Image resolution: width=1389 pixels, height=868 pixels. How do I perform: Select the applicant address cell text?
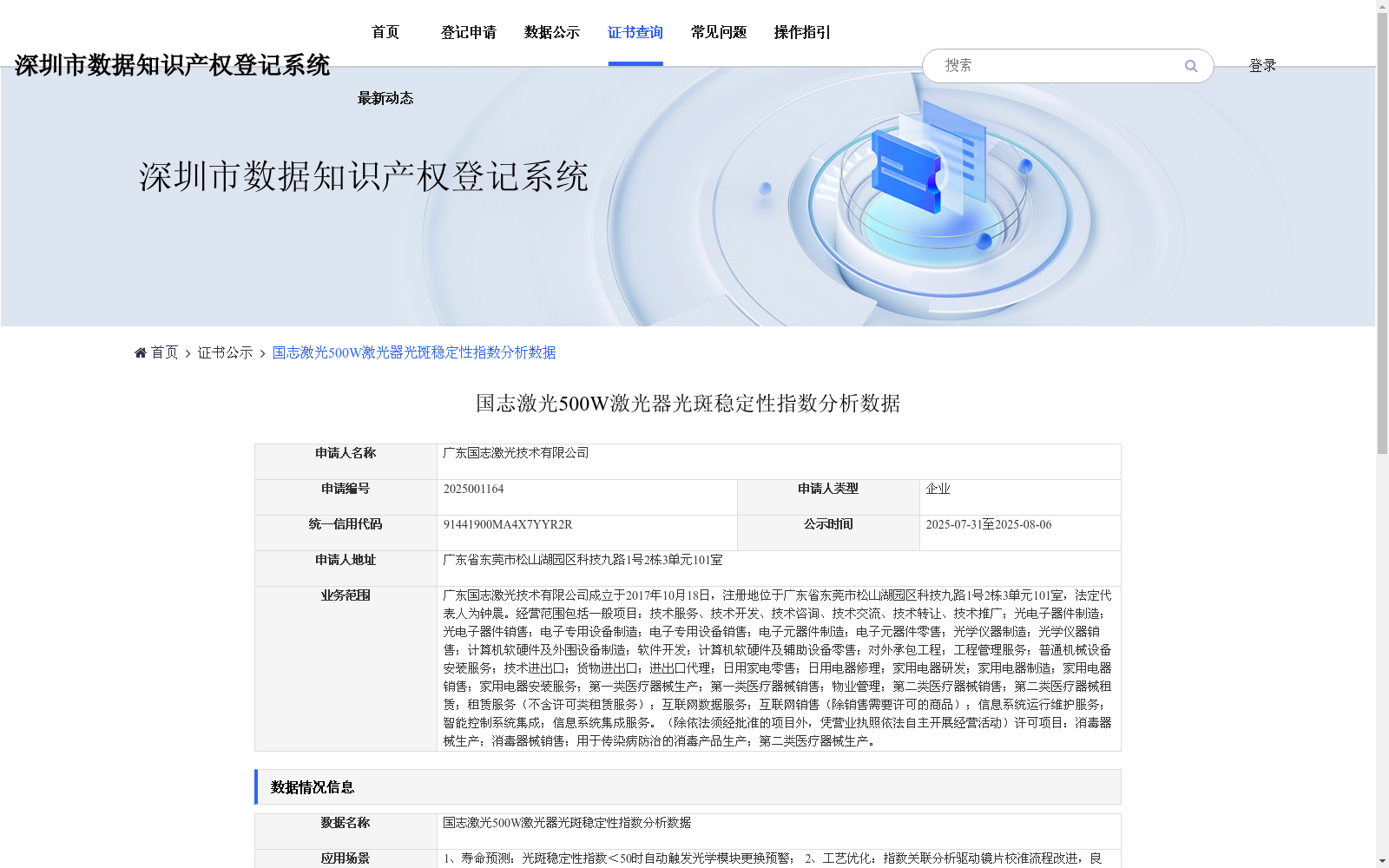pyautogui.click(x=583, y=560)
